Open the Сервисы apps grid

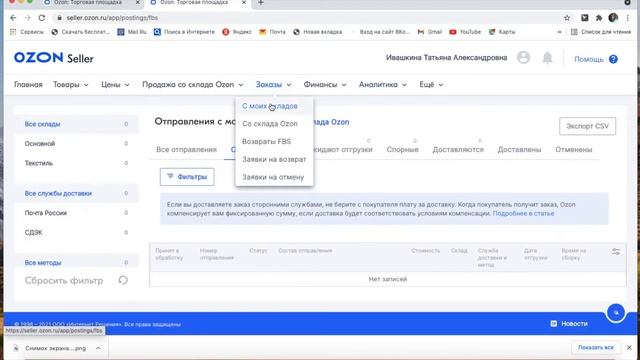(x=27, y=32)
